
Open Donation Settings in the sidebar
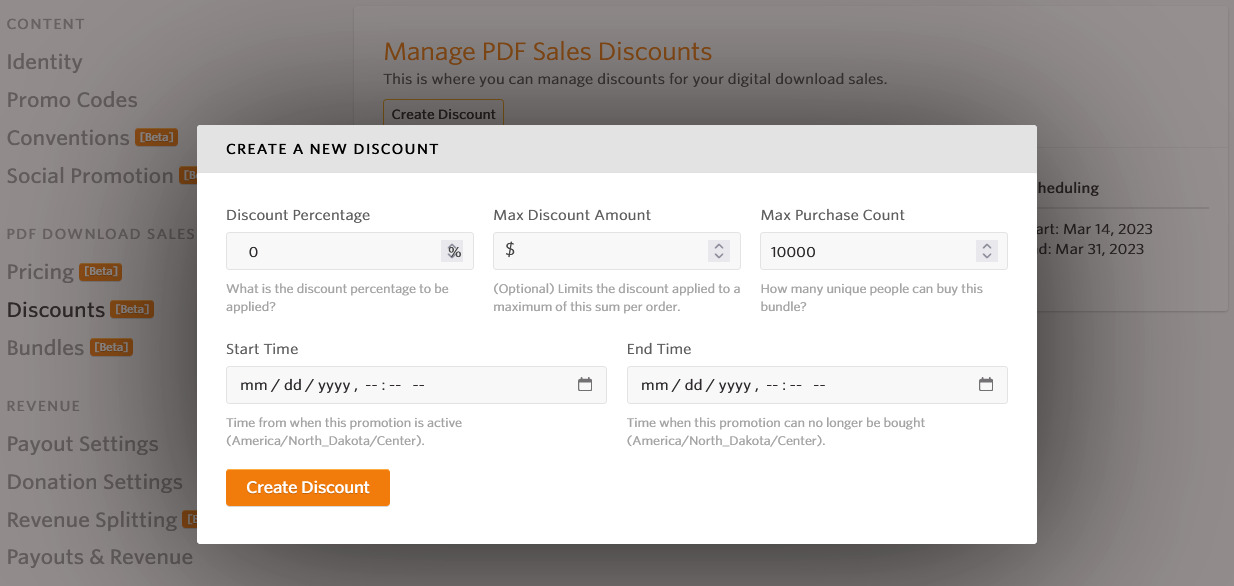[x=95, y=482]
